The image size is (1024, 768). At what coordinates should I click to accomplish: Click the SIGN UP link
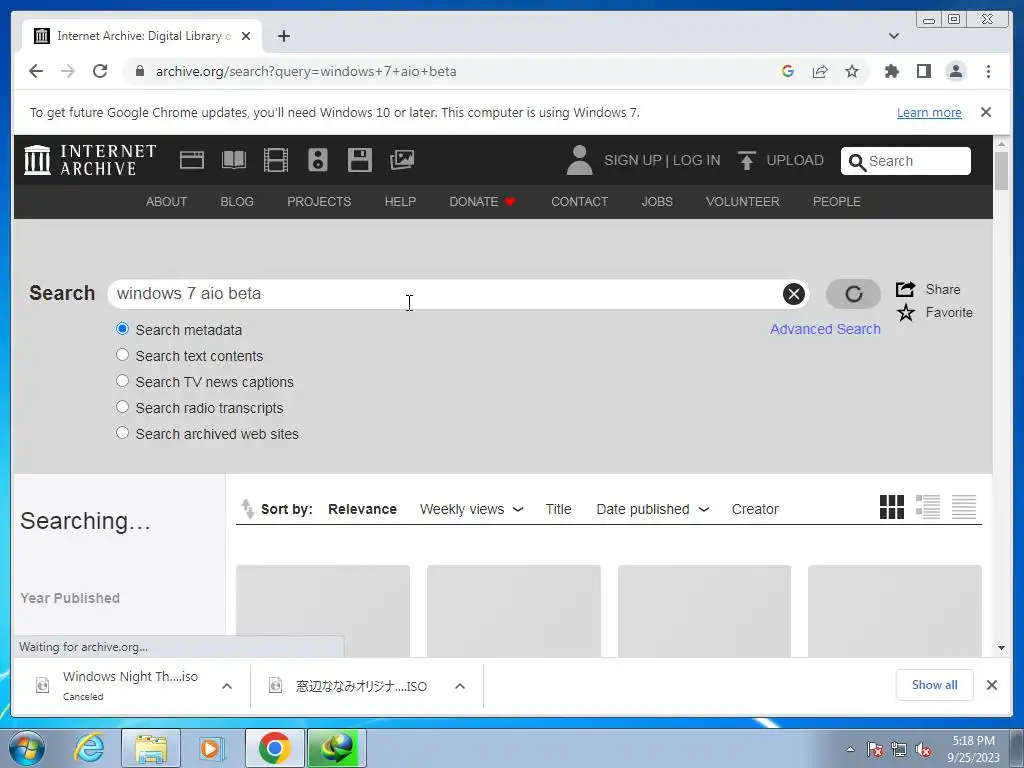click(x=633, y=161)
